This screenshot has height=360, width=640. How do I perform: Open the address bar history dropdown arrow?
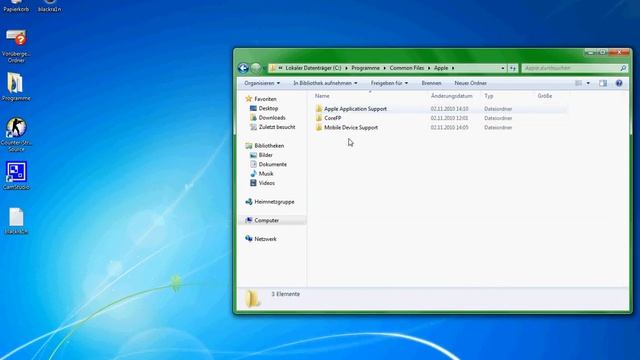pyautogui.click(x=502, y=68)
